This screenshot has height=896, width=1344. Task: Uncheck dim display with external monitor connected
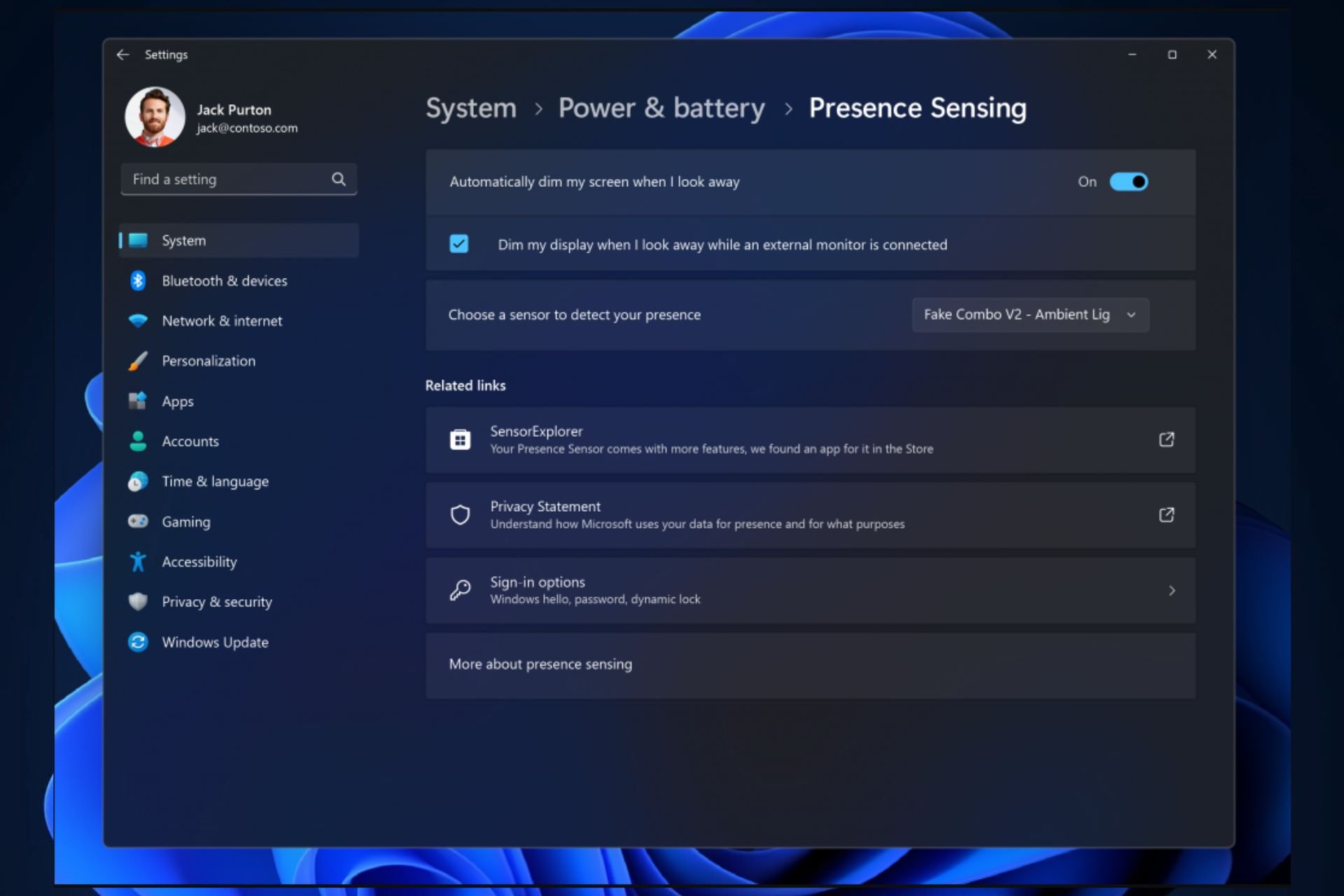tap(458, 244)
